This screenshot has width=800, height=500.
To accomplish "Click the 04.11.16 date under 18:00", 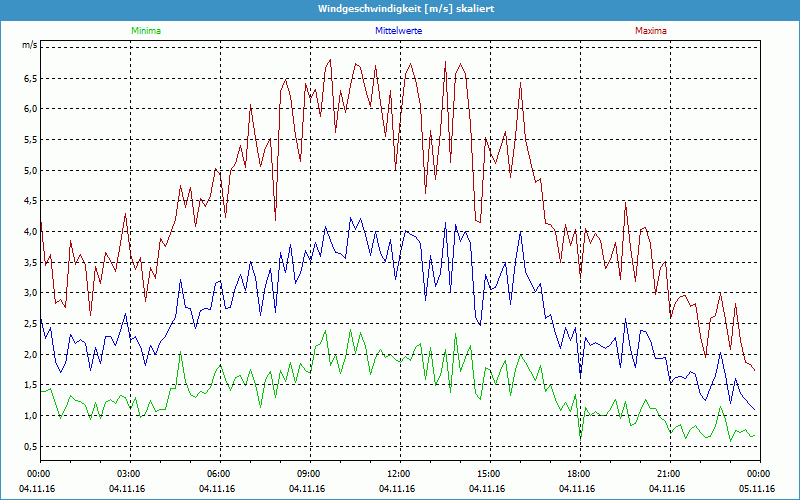I will 577,489.
